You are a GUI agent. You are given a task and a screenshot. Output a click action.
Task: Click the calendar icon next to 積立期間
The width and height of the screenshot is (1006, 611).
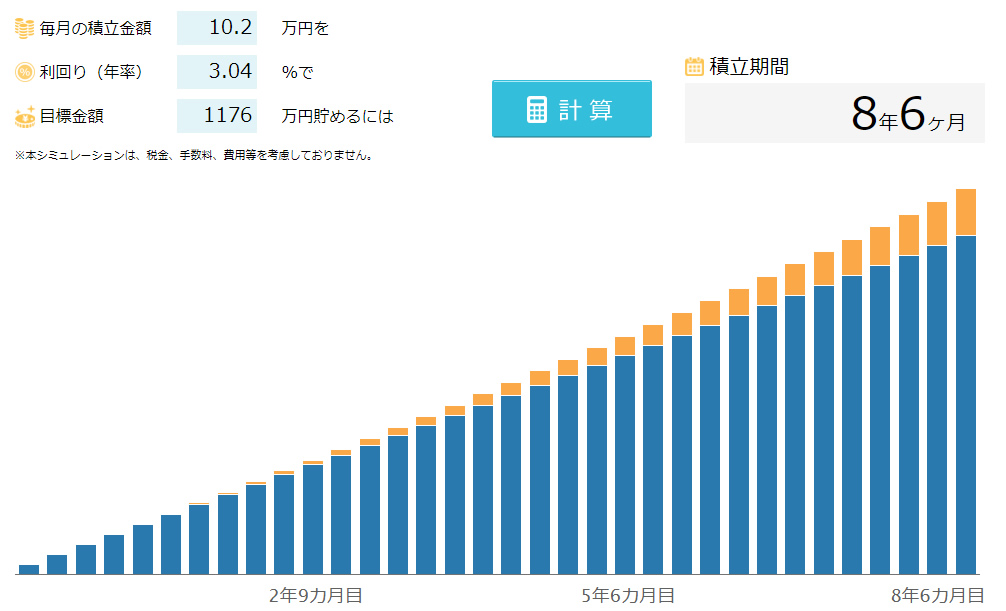pos(694,67)
